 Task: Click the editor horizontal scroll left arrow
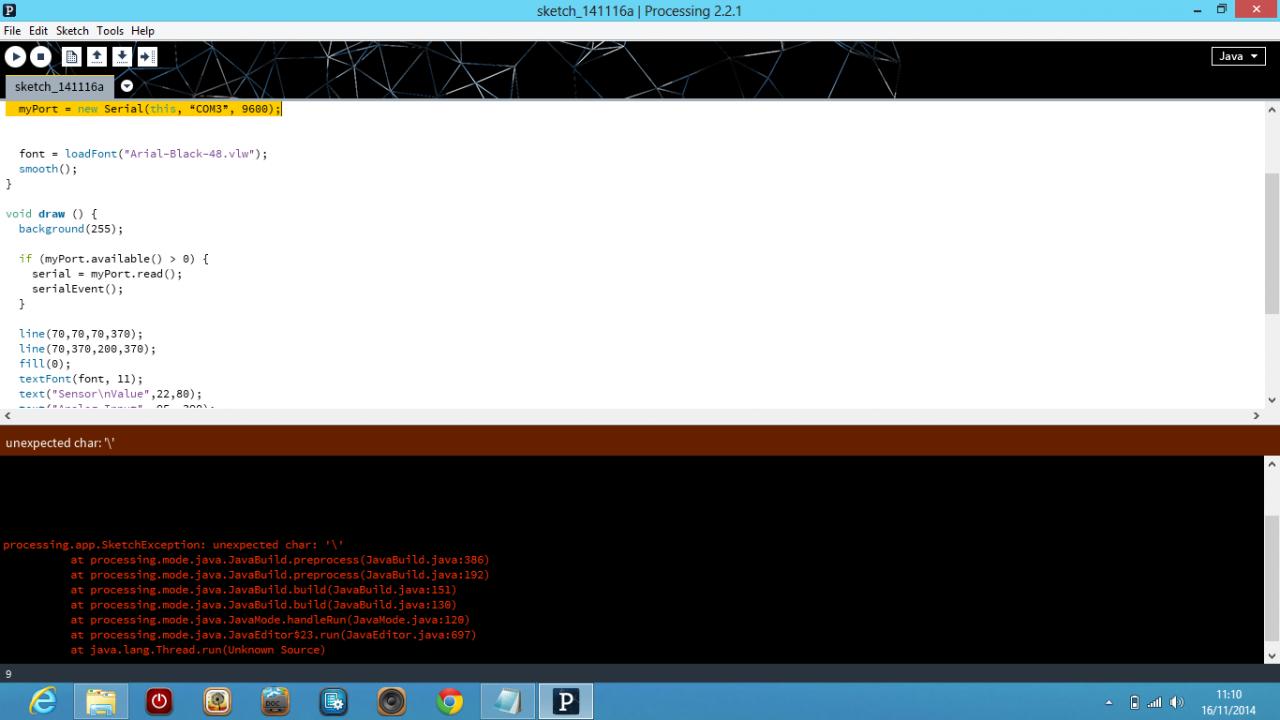(7, 415)
